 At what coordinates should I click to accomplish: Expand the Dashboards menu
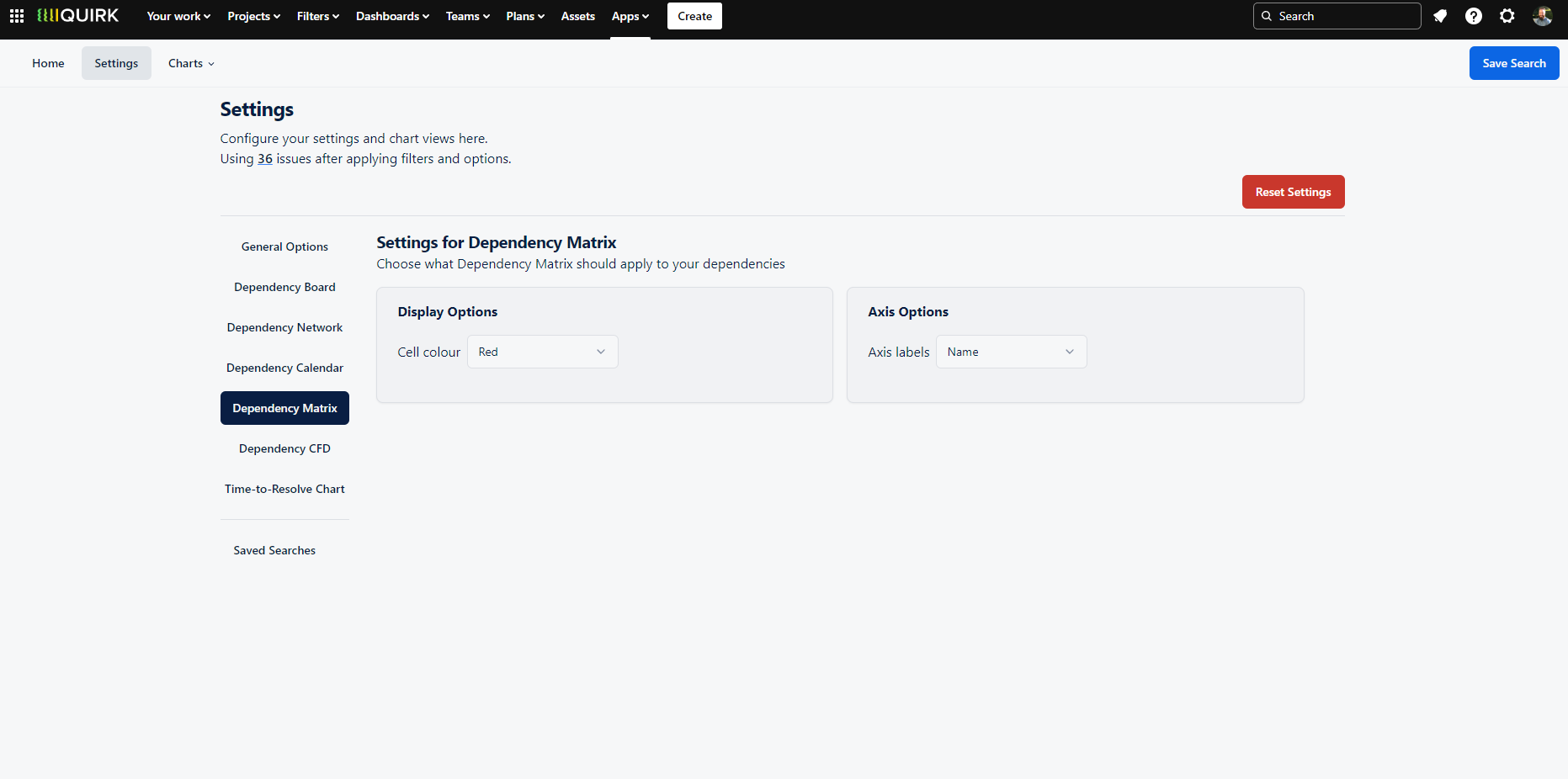coord(392,16)
